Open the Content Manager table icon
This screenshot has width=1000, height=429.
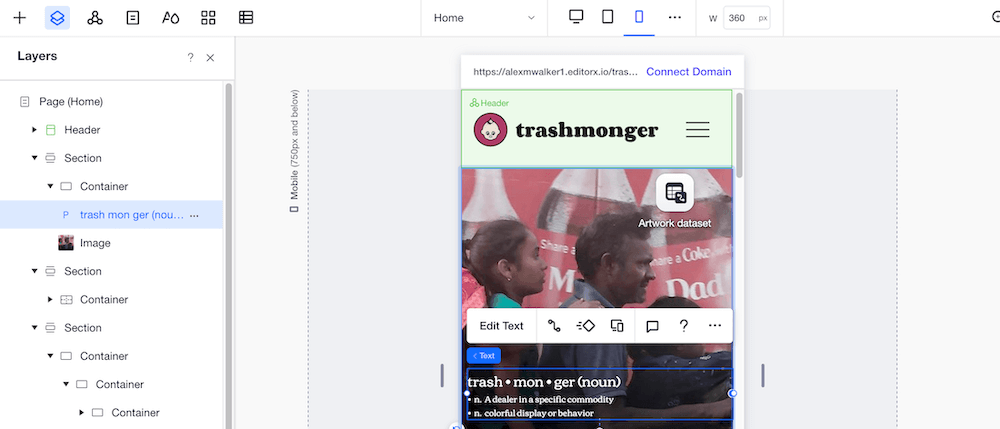point(246,18)
